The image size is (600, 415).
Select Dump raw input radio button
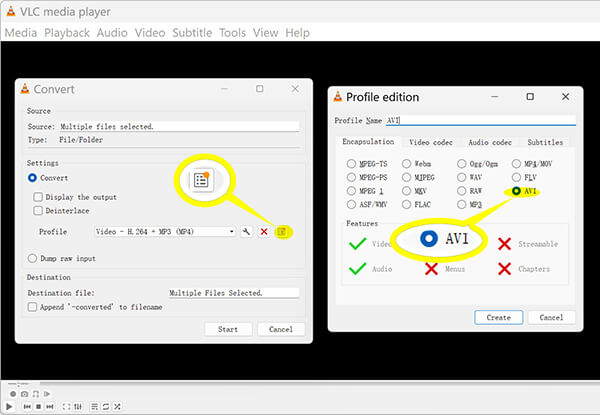(32, 258)
